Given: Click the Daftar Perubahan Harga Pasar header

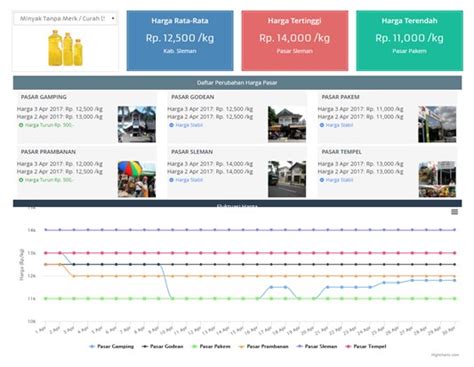Looking at the screenshot, I should (237, 83).
